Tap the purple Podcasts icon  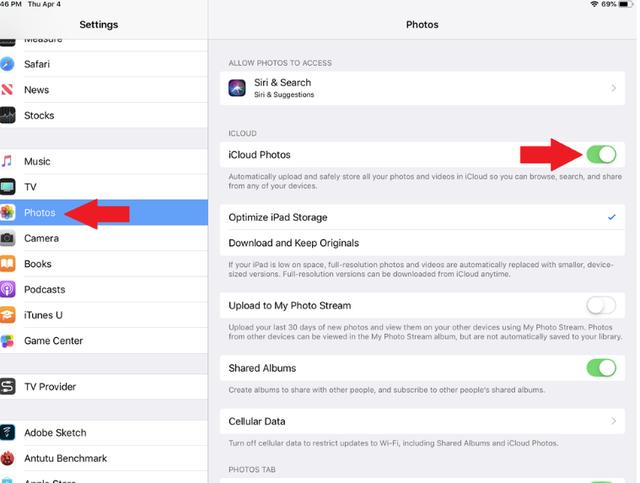(x=7, y=289)
